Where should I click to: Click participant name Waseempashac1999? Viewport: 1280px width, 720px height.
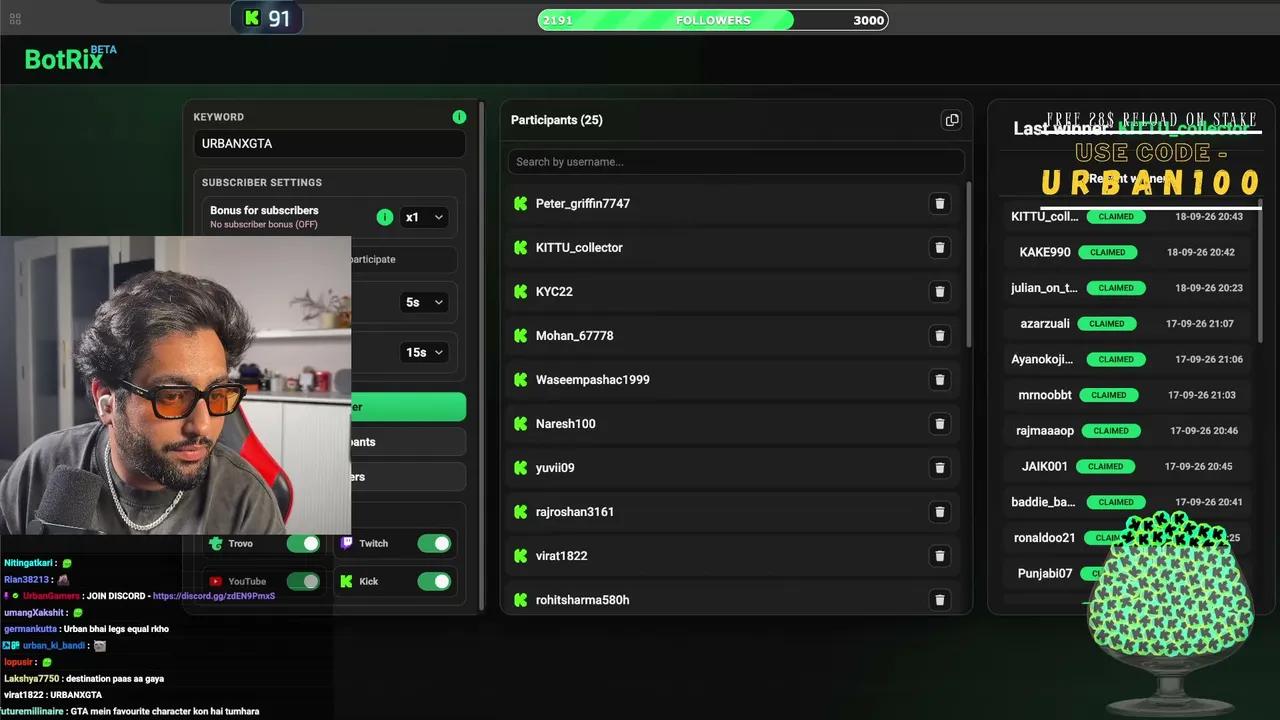[593, 380]
